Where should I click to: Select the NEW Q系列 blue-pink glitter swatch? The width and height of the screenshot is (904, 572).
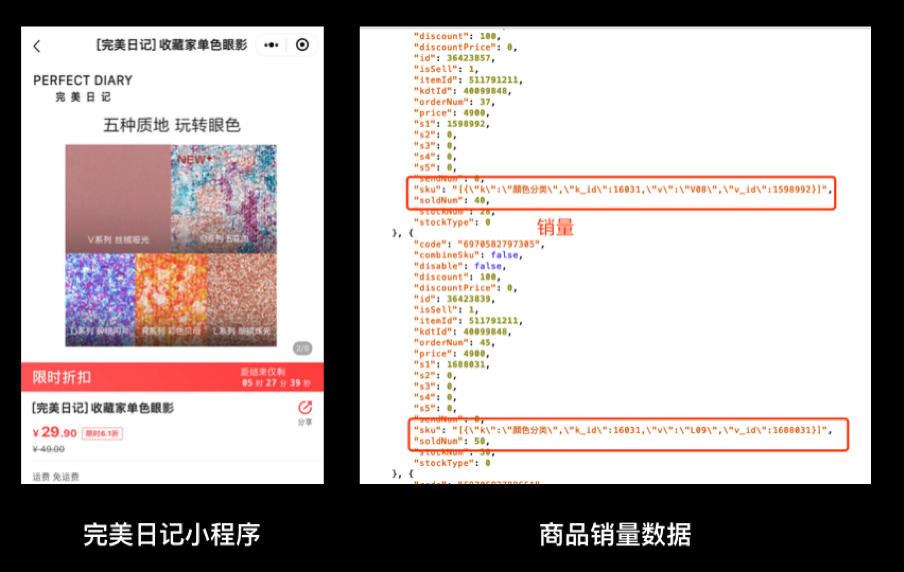click(224, 199)
